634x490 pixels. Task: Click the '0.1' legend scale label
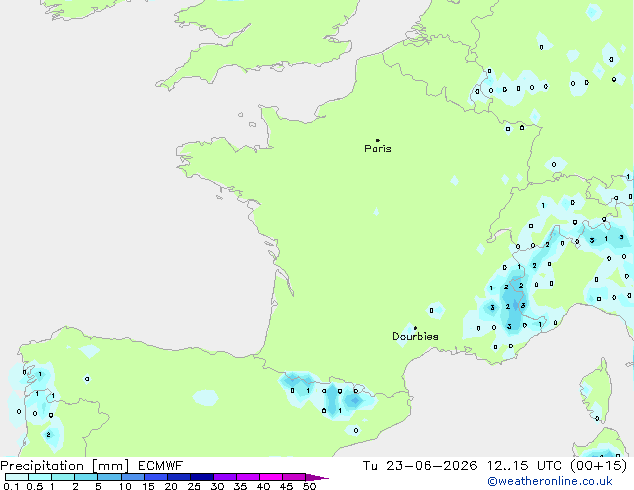click(11, 486)
